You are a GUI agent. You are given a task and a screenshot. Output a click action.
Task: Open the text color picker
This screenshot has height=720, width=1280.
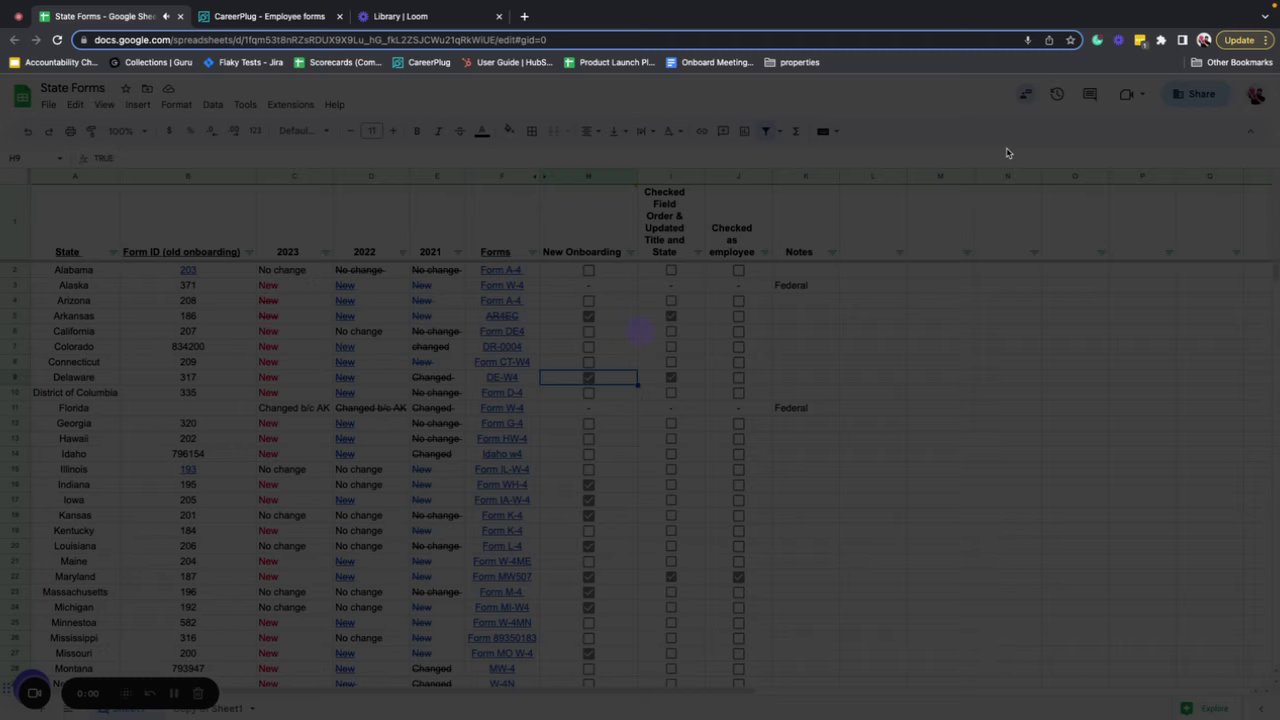(482, 131)
